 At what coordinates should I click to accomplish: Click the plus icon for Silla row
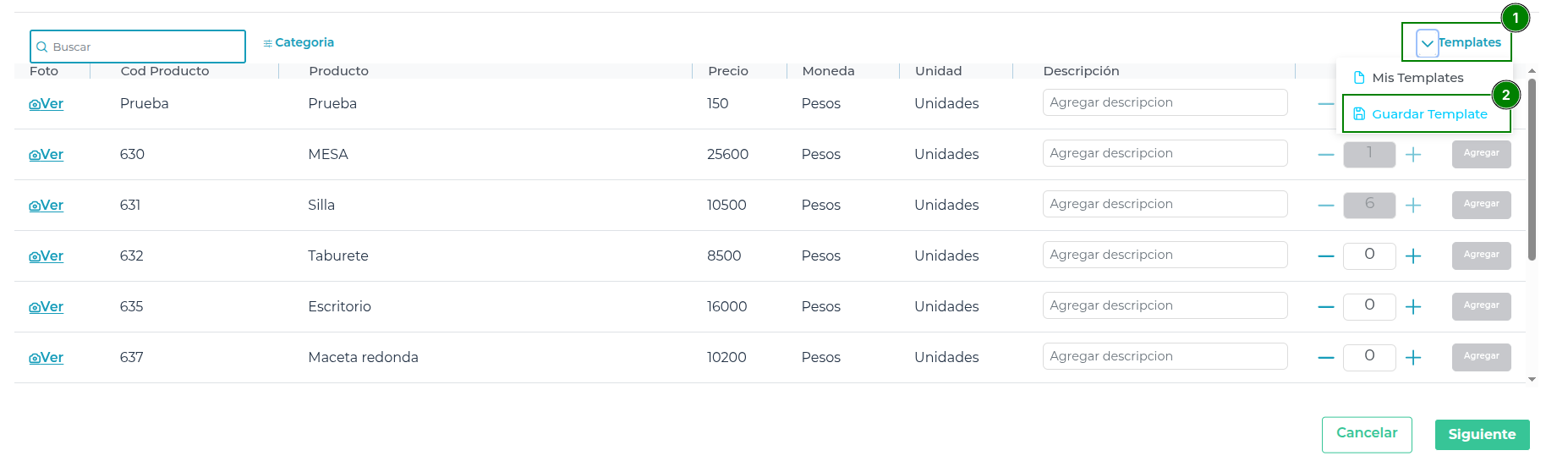pos(1413,206)
